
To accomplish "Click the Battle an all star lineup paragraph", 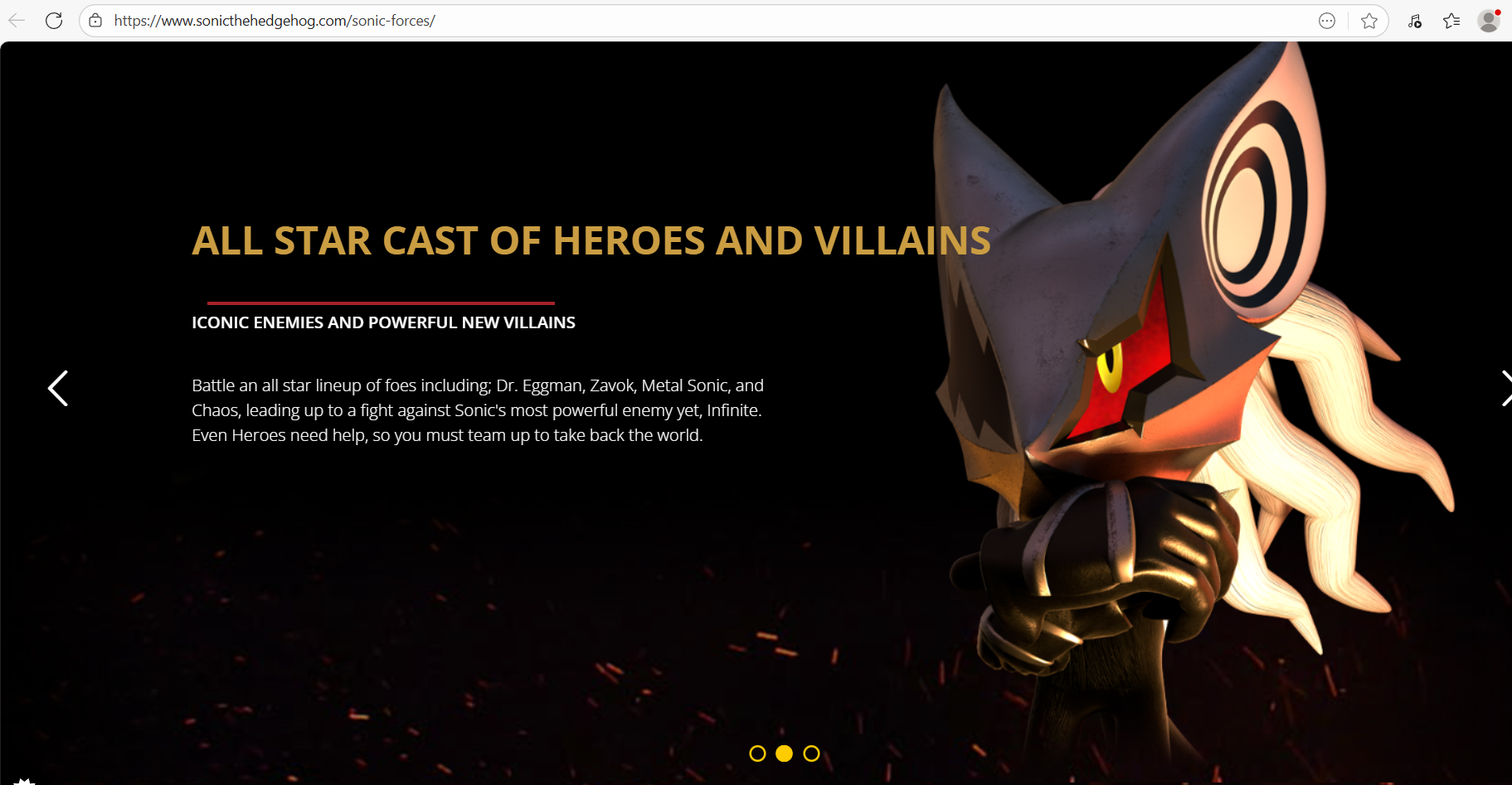I will [478, 410].
